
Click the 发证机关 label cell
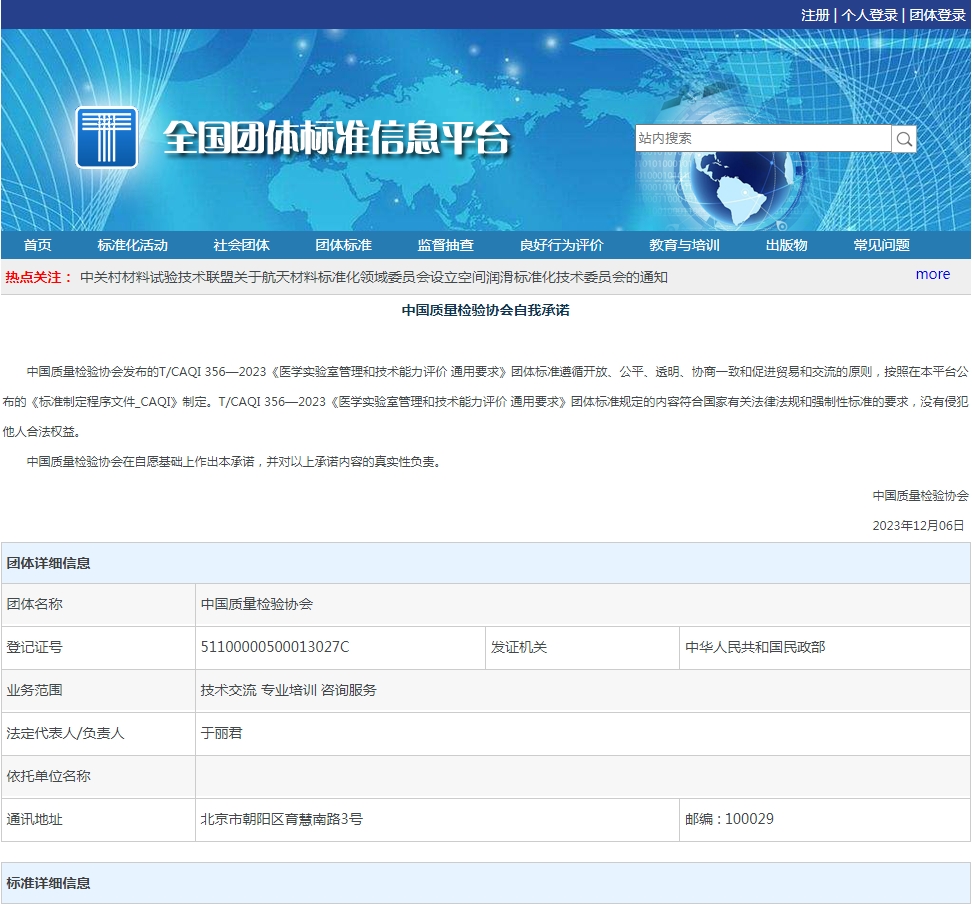582,647
